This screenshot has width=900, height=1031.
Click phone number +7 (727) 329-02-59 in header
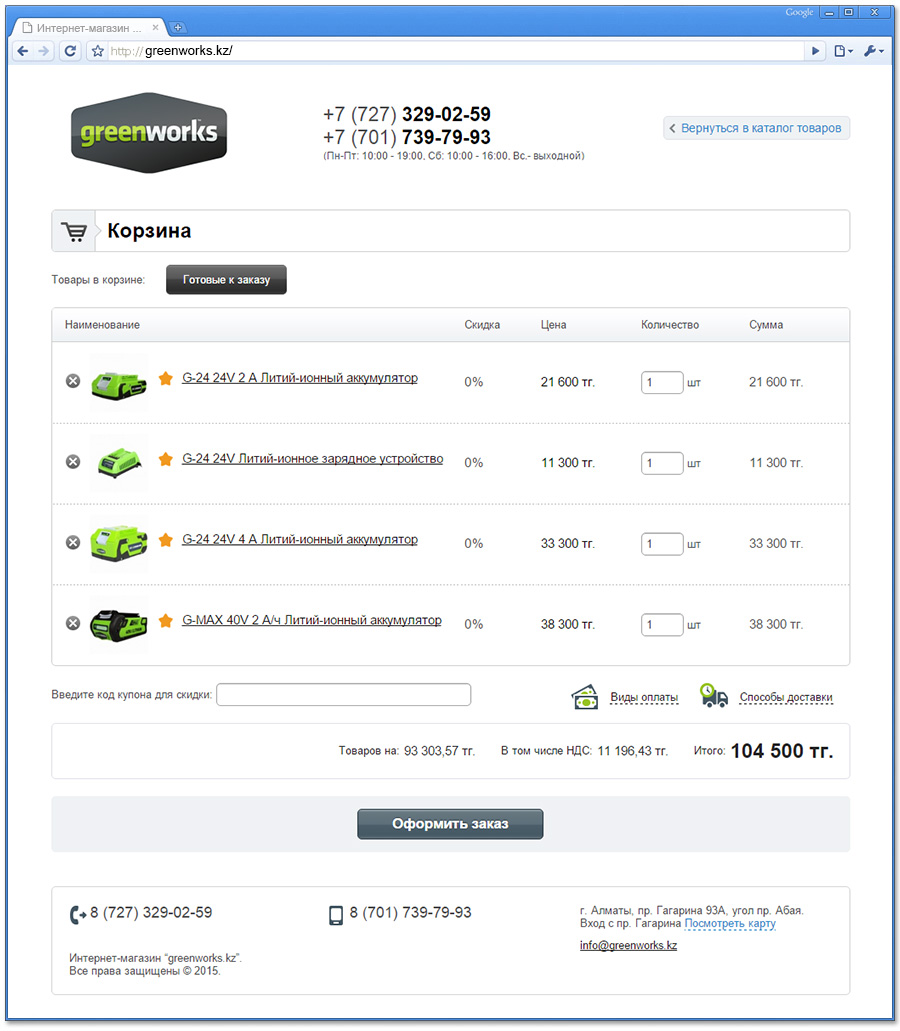407,114
